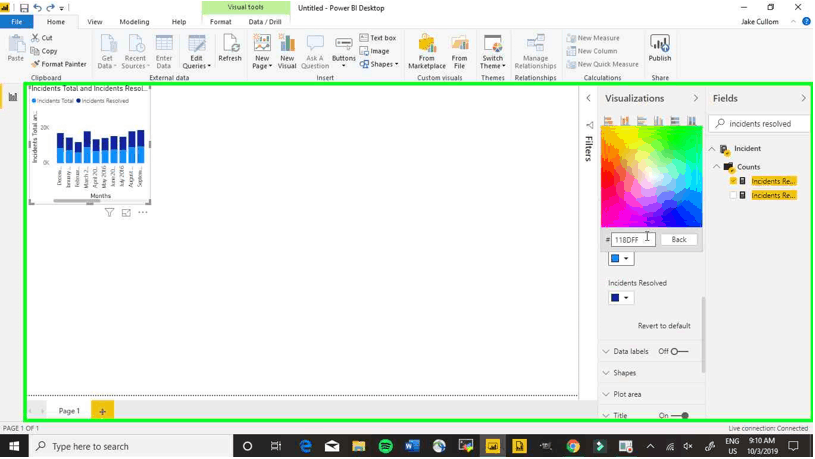The height and width of the screenshot is (459, 815).
Task: Select the Page 1 tab
Action: pyautogui.click(x=69, y=411)
